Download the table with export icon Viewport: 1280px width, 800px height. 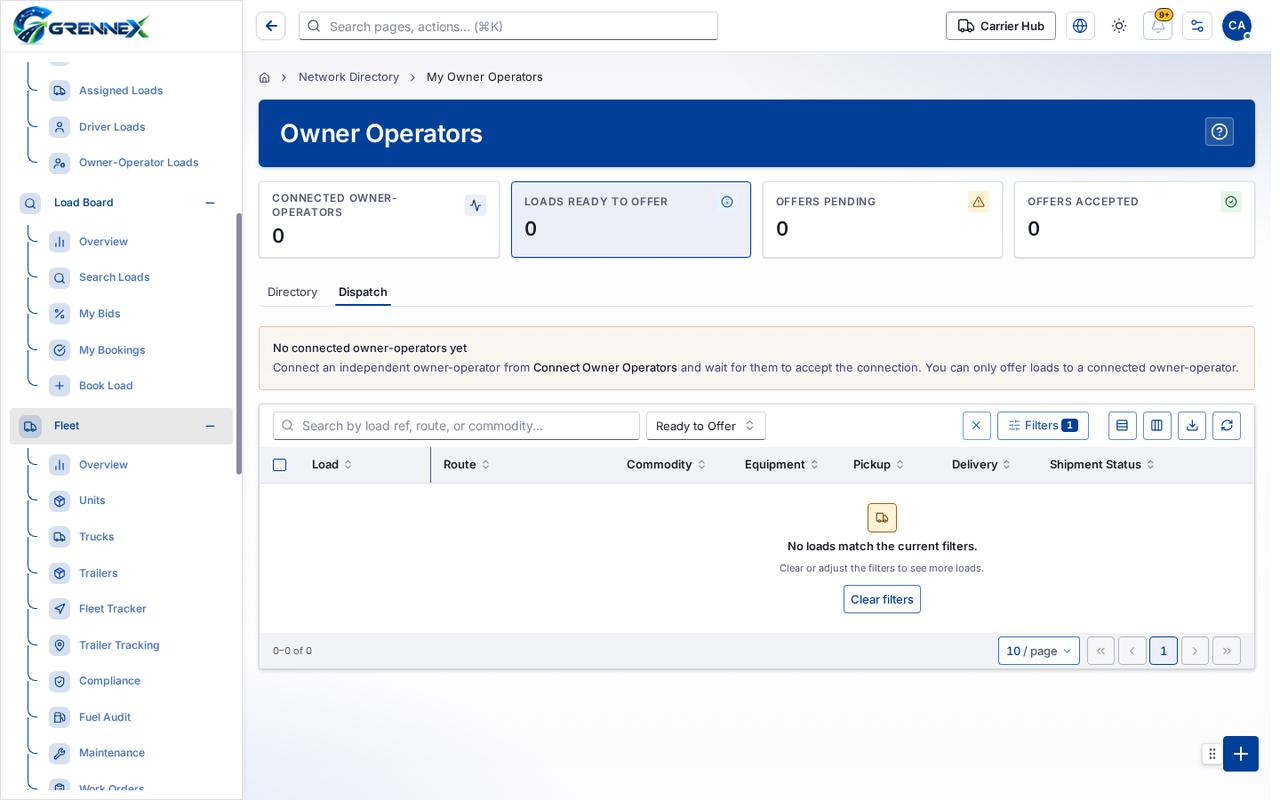(1192, 426)
